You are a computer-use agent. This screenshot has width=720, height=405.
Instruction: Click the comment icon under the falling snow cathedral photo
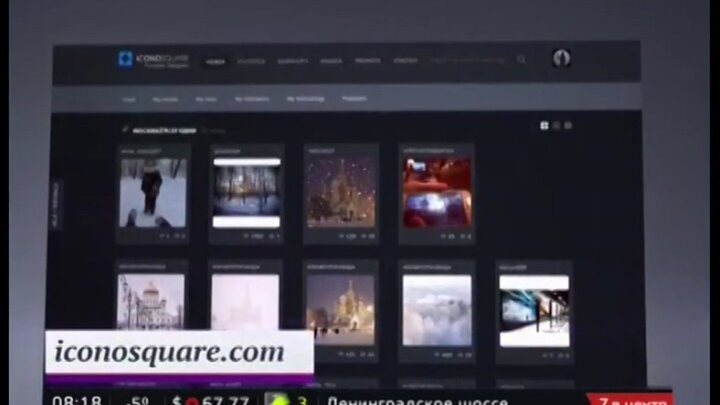pyautogui.click(x=366, y=236)
